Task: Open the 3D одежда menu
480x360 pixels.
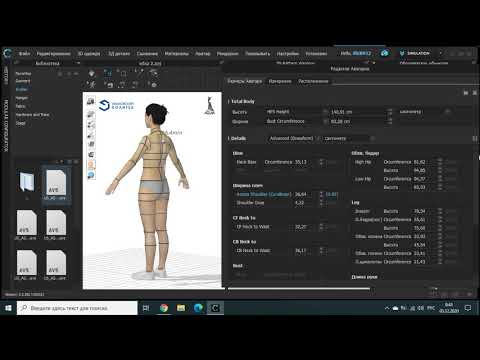Action: [89, 54]
